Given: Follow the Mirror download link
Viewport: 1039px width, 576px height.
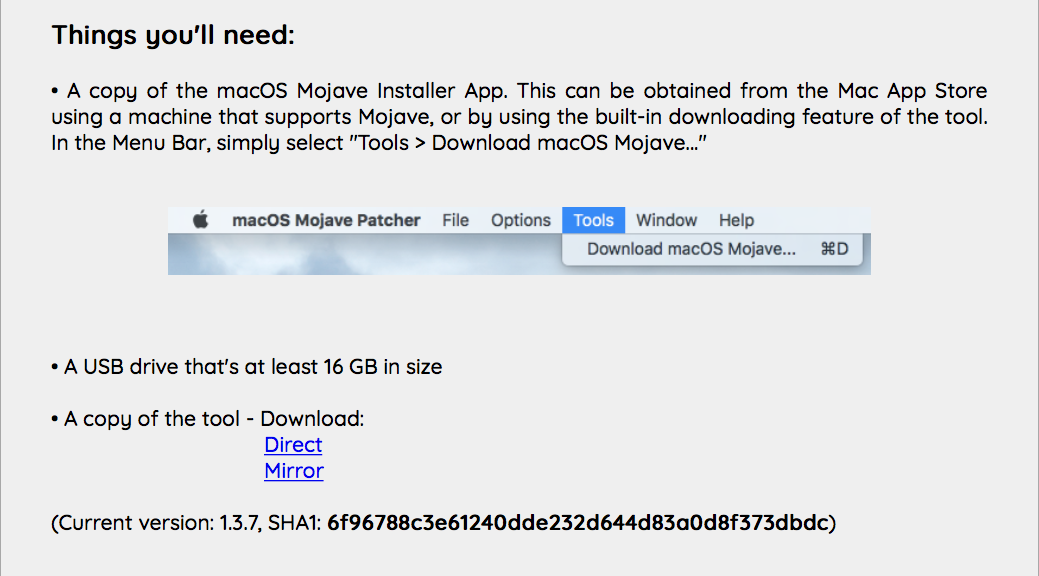Looking at the screenshot, I should pos(293,471).
